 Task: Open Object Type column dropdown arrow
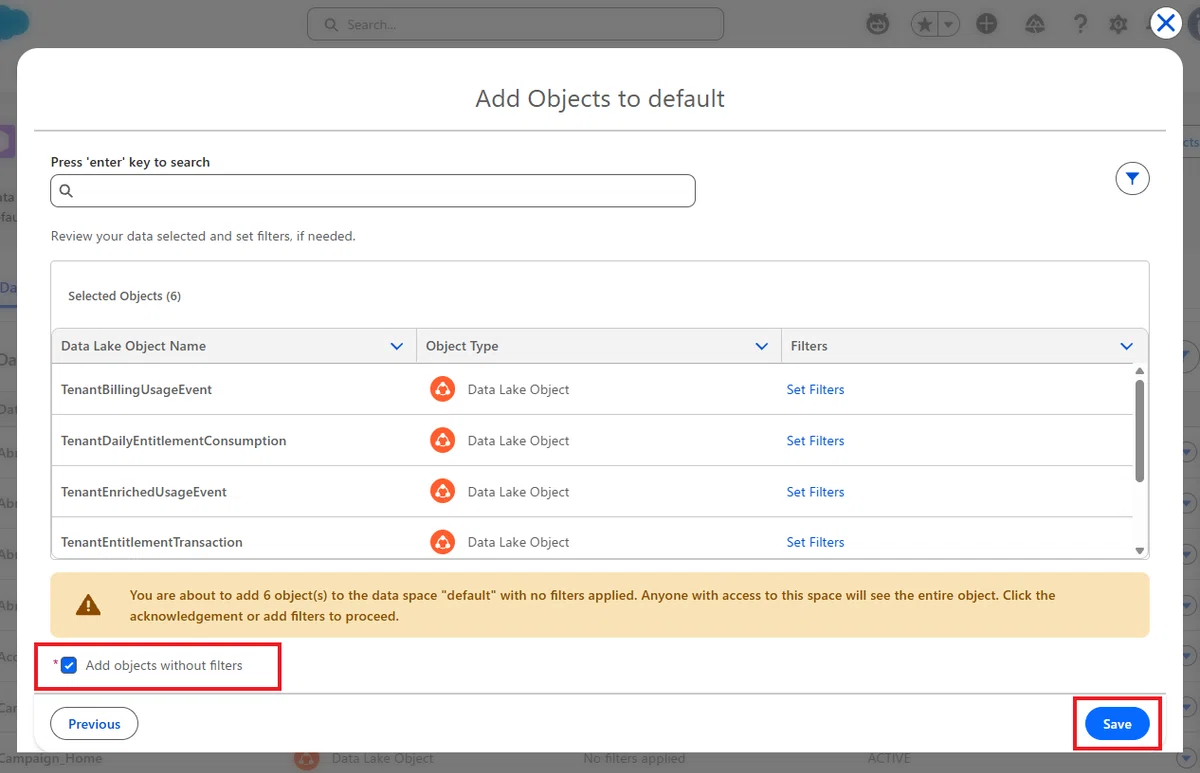[x=762, y=346]
